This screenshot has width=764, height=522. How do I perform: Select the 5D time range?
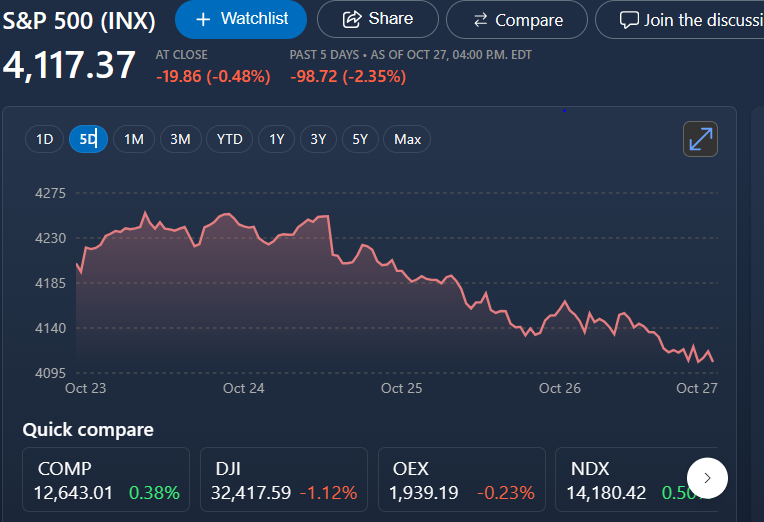point(88,139)
